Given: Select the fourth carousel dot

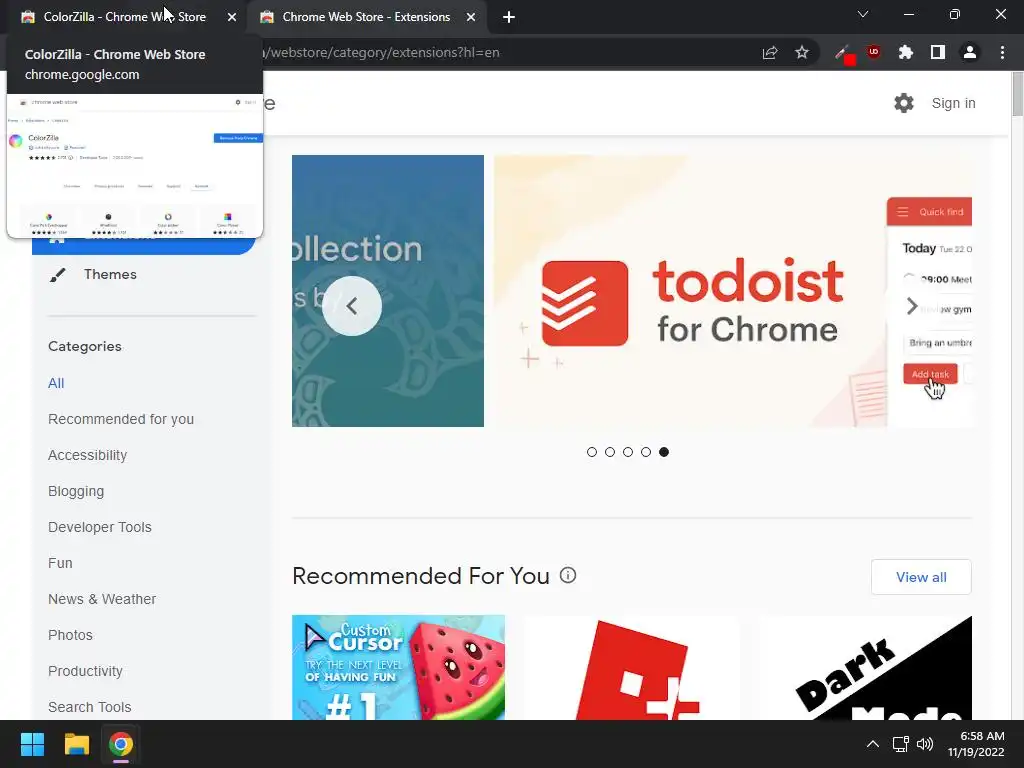Looking at the screenshot, I should point(646,452).
